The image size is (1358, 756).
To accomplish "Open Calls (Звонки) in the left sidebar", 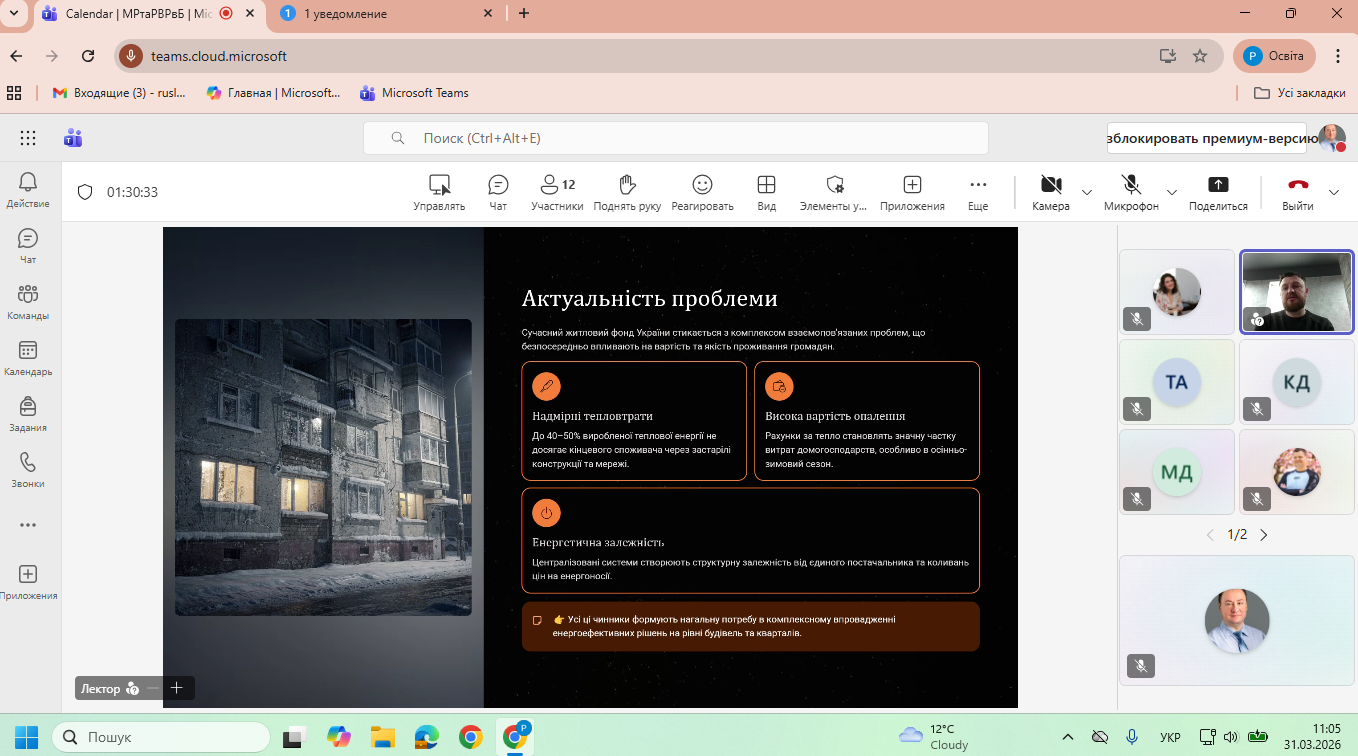I will pyautogui.click(x=28, y=471).
